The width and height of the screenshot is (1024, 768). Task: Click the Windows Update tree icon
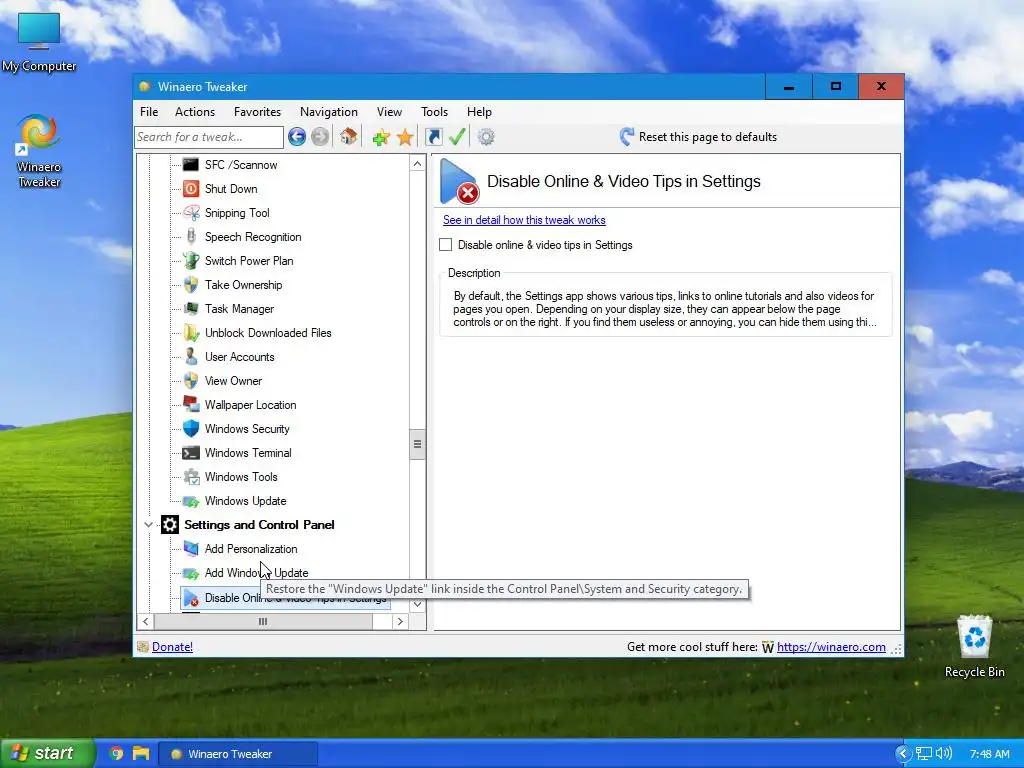click(x=191, y=501)
